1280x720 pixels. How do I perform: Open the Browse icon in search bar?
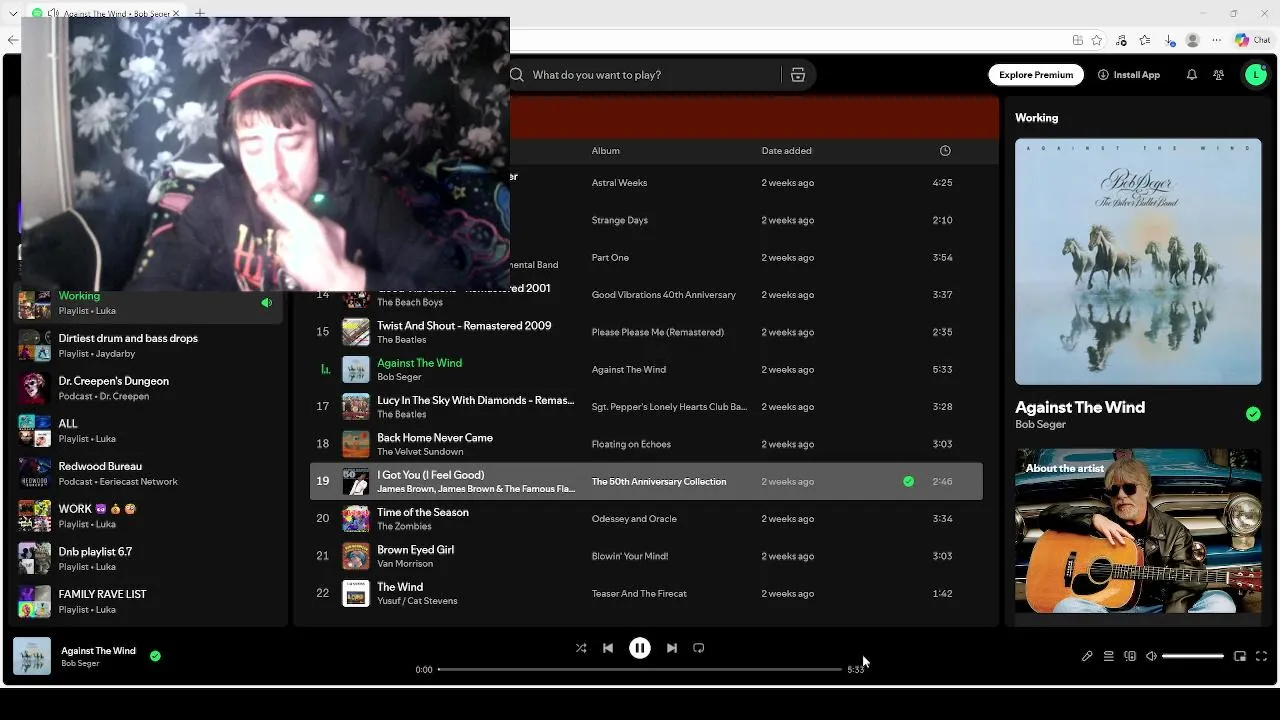click(798, 75)
